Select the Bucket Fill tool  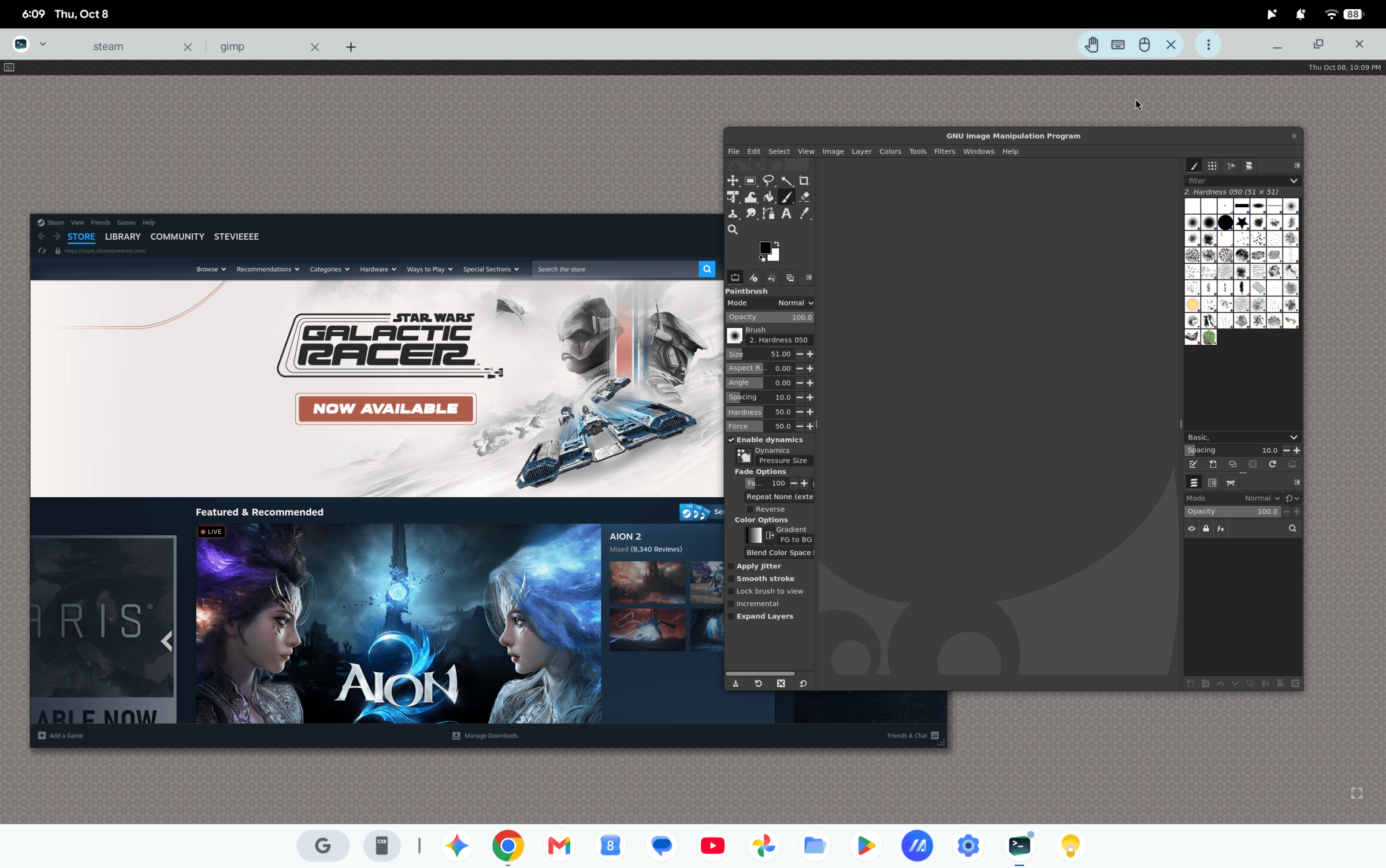click(x=768, y=198)
